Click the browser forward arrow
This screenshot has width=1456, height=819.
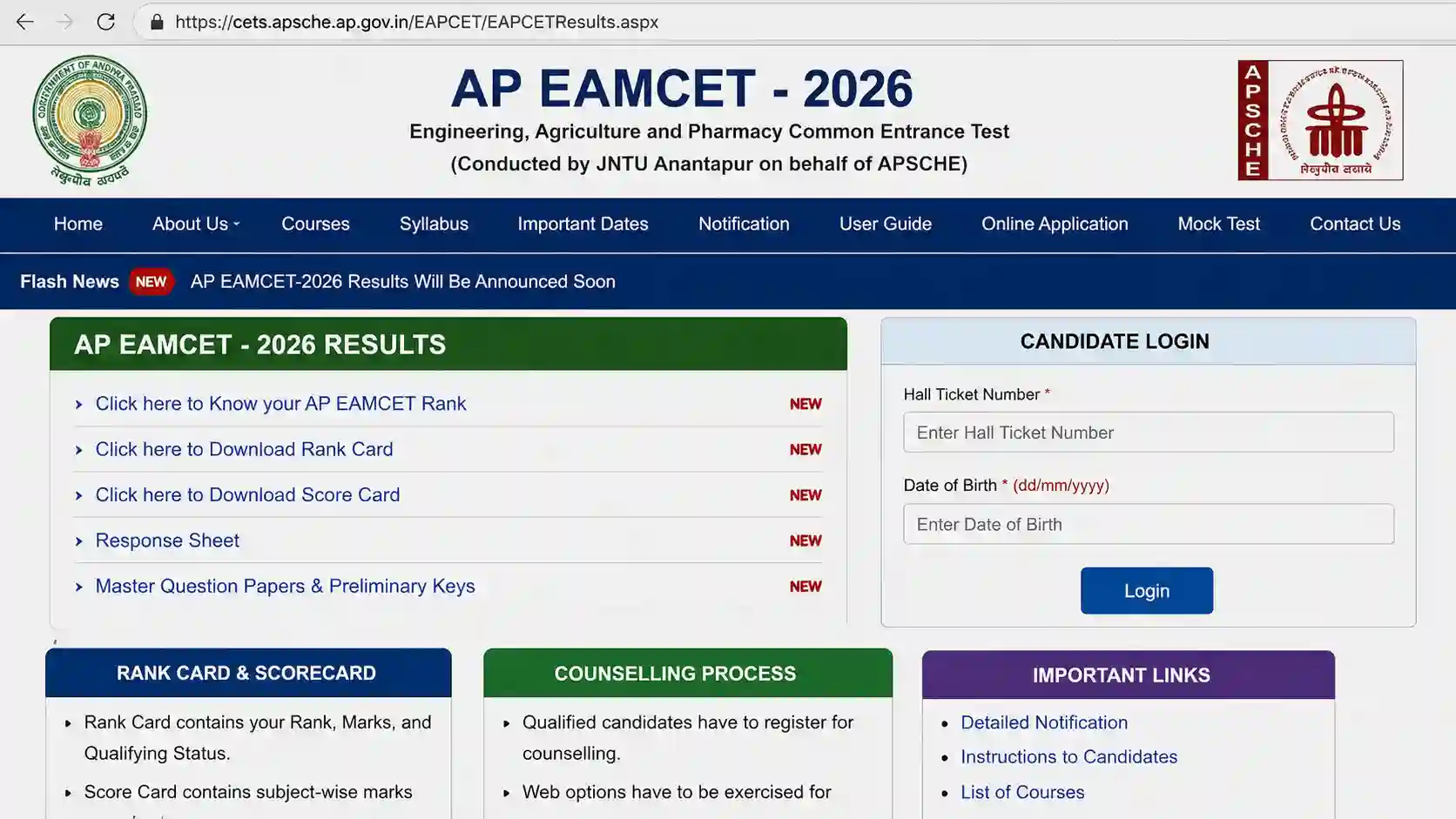[64, 22]
